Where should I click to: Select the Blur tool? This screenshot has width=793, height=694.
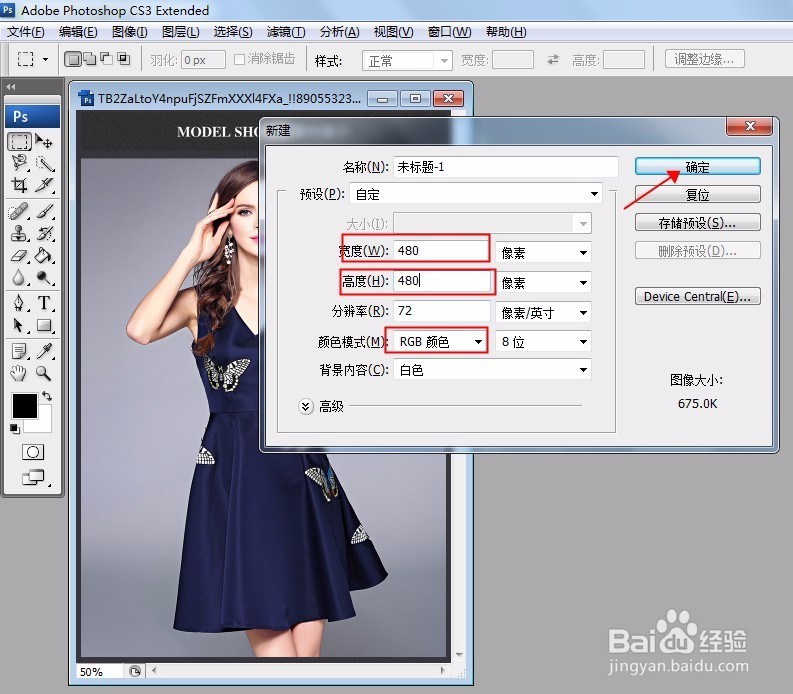pyautogui.click(x=19, y=277)
